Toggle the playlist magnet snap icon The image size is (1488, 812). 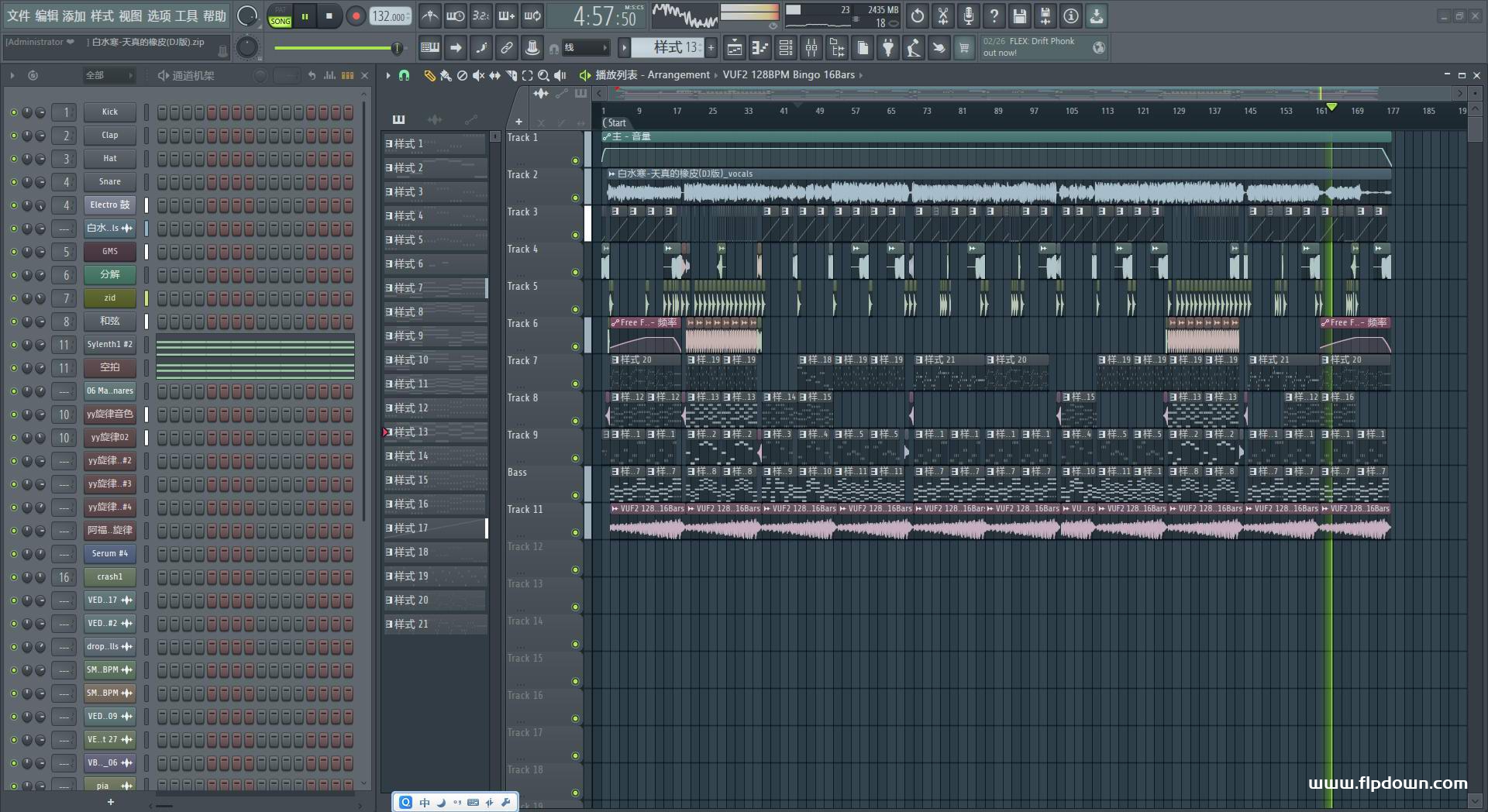click(404, 75)
